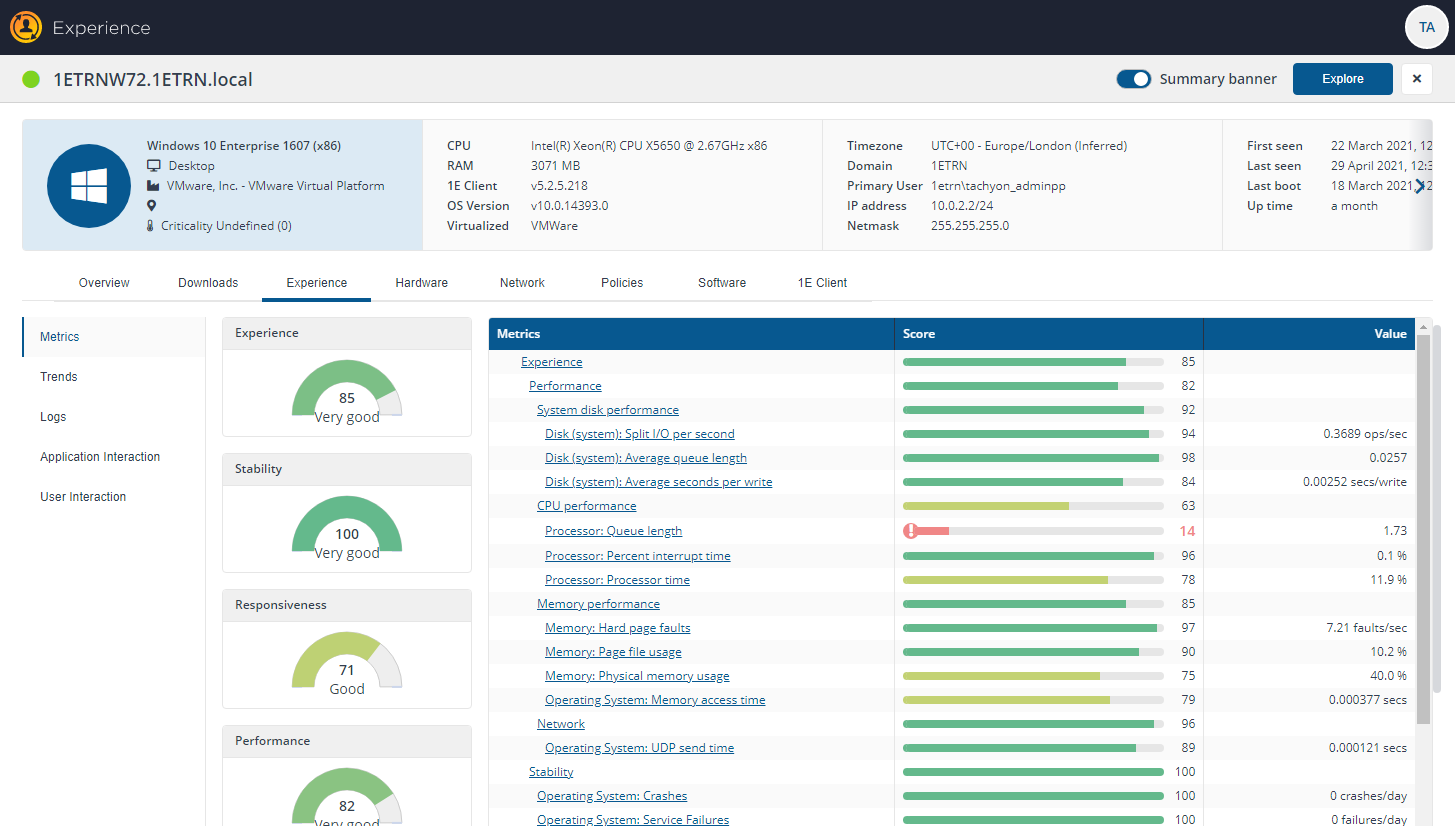Click the 1E Experience logo icon
Image resolution: width=1455 pixels, height=826 pixels.
tap(26, 27)
